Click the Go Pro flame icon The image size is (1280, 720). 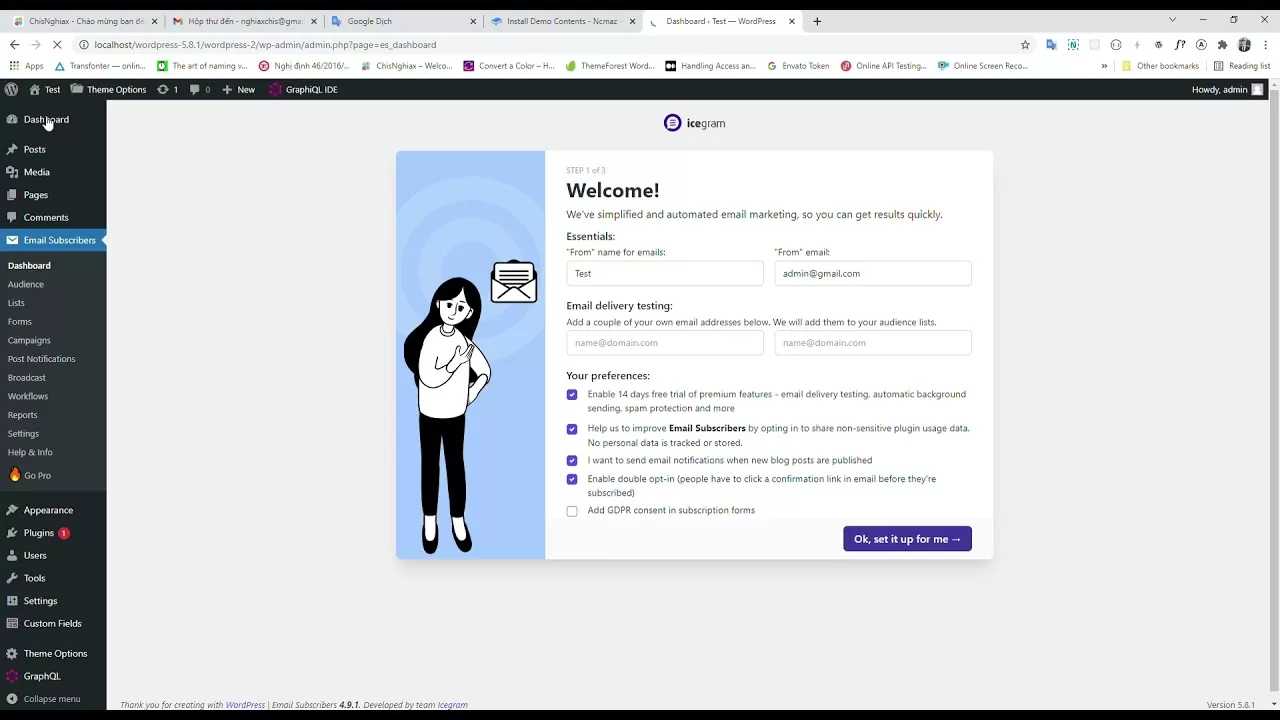[x=14, y=475]
